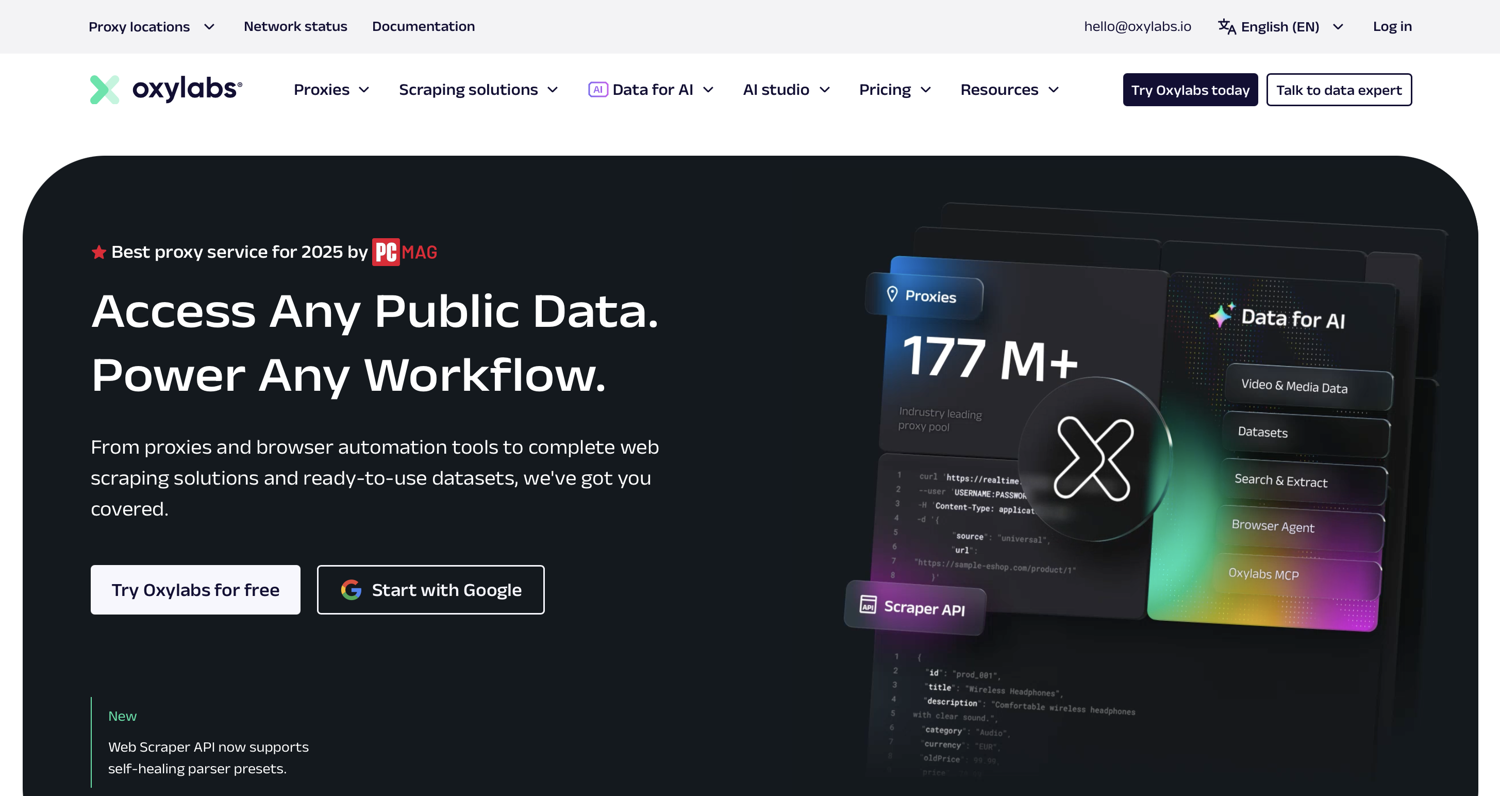Image resolution: width=1500 pixels, height=796 pixels.
Task: Click 'Best proxy service for 2025 by' text
Action: [239, 252]
